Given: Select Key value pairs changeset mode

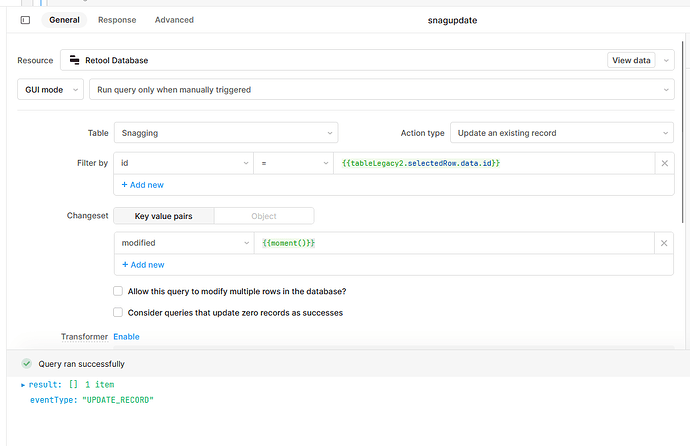Looking at the screenshot, I should tap(164, 216).
